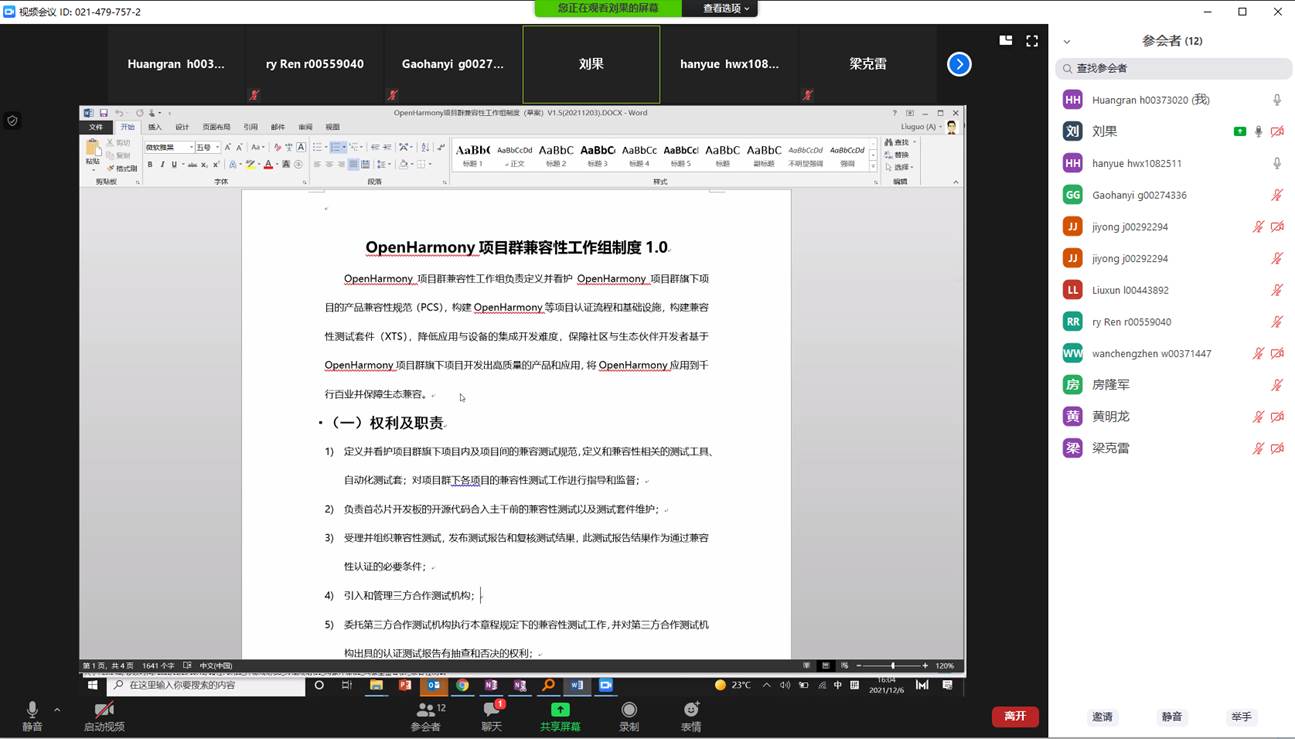1295x739 pixels.
Task: Switch to the 视图 View tab in Word
Action: pyautogui.click(x=333, y=127)
